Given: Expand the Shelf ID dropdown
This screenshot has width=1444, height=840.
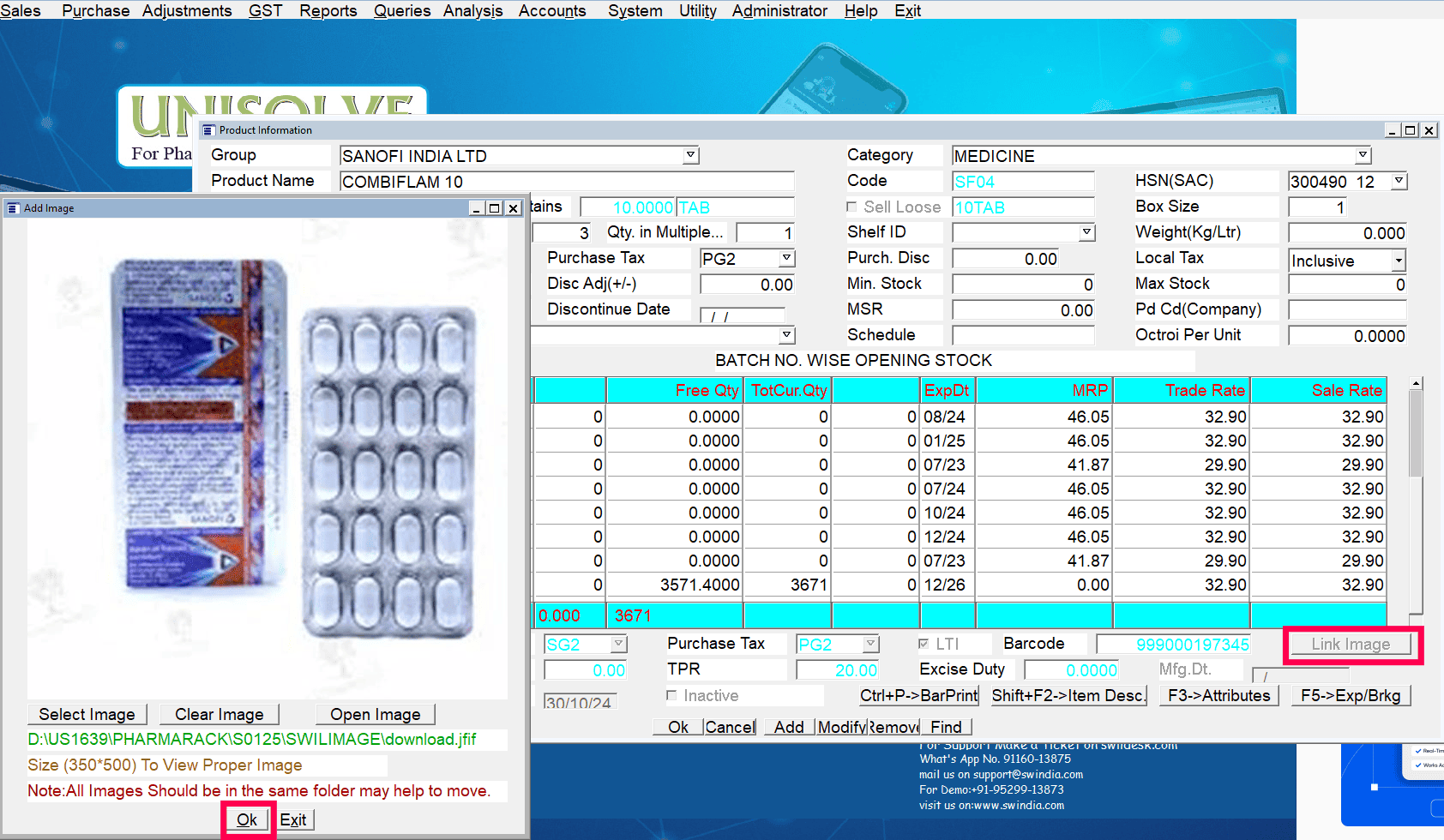Looking at the screenshot, I should click(1086, 232).
